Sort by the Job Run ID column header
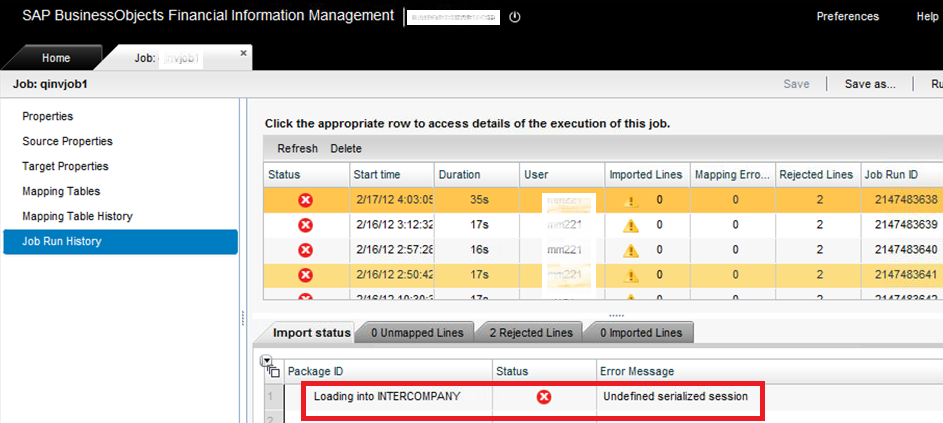 902,174
